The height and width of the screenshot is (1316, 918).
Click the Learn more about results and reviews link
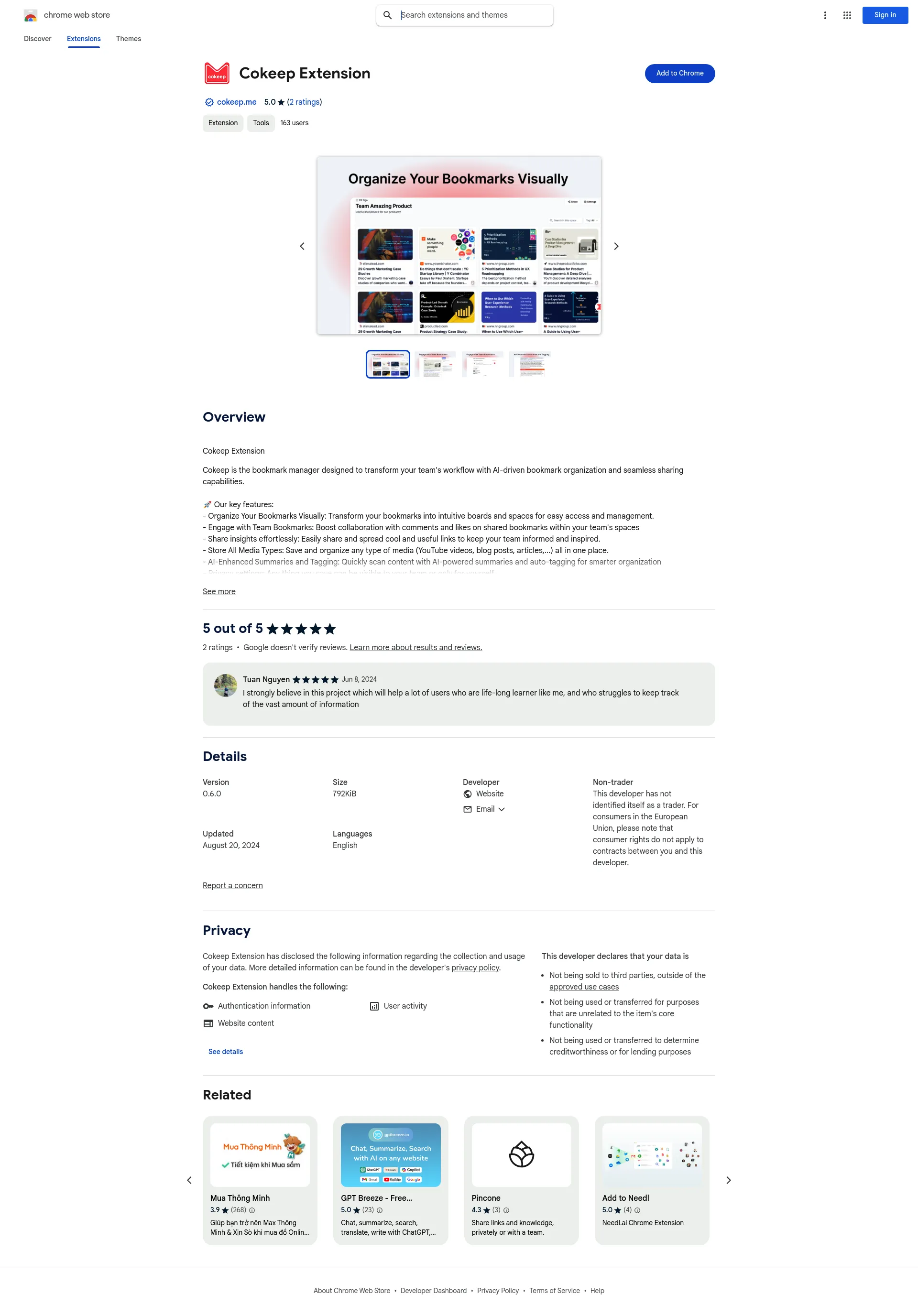coord(416,648)
